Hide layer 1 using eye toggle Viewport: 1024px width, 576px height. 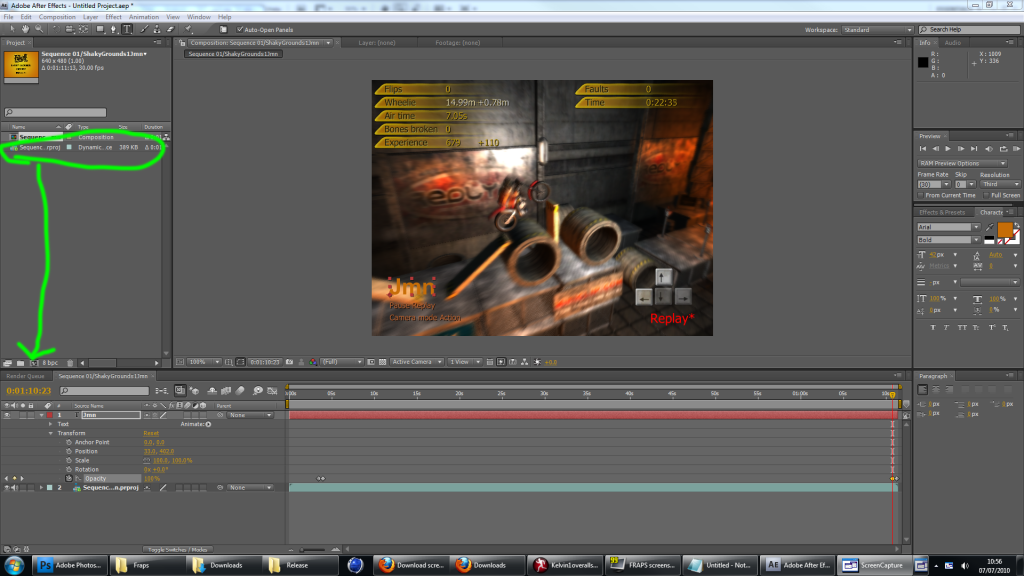[x=7, y=415]
